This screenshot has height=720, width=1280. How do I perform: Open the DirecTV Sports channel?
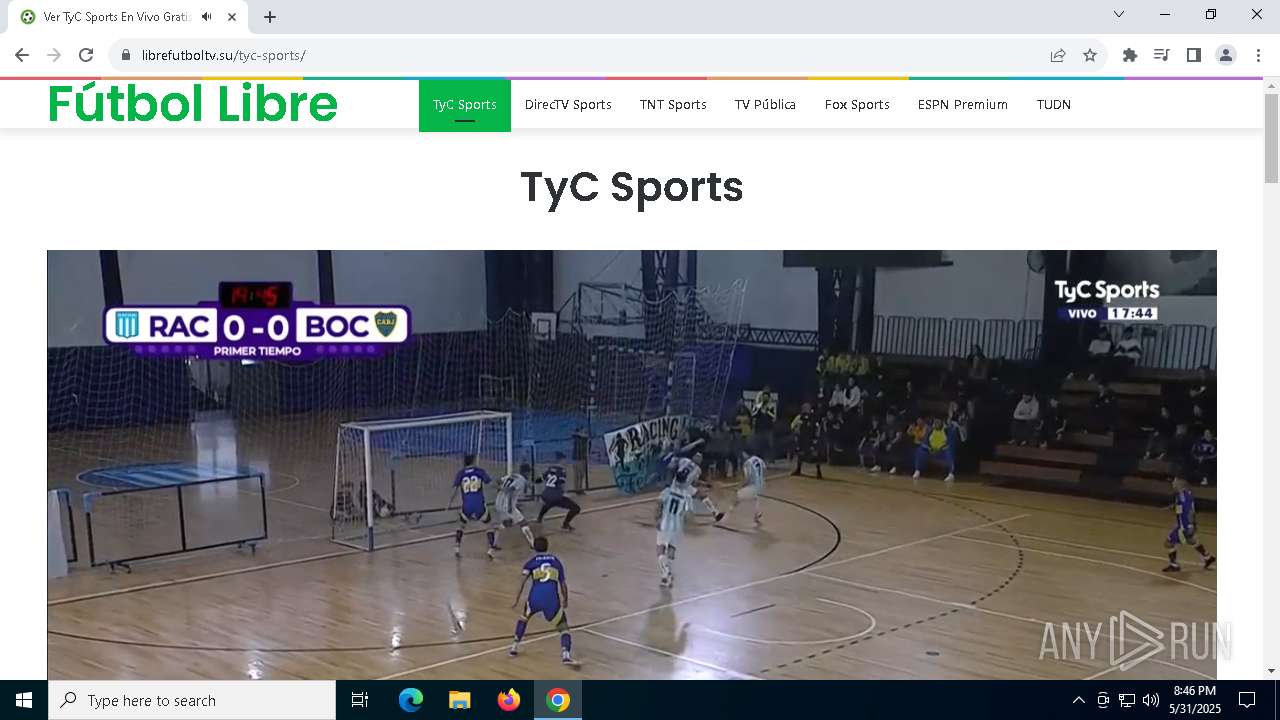(x=568, y=105)
